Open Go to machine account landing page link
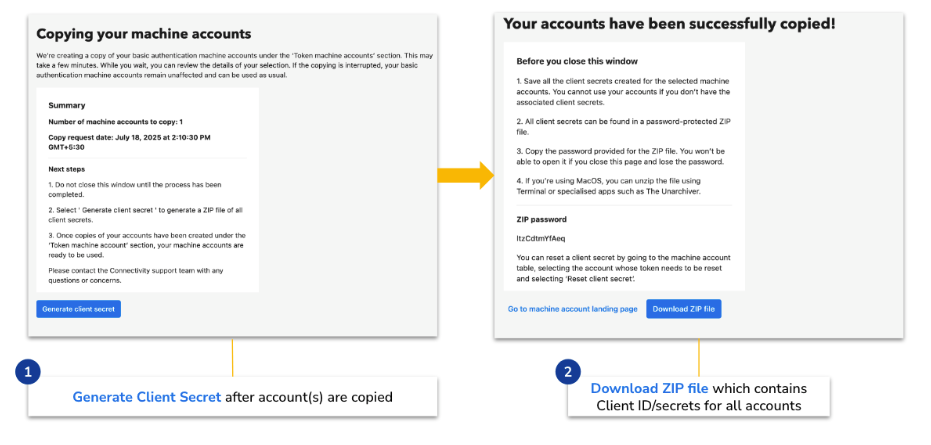The image size is (931, 445). (572, 309)
